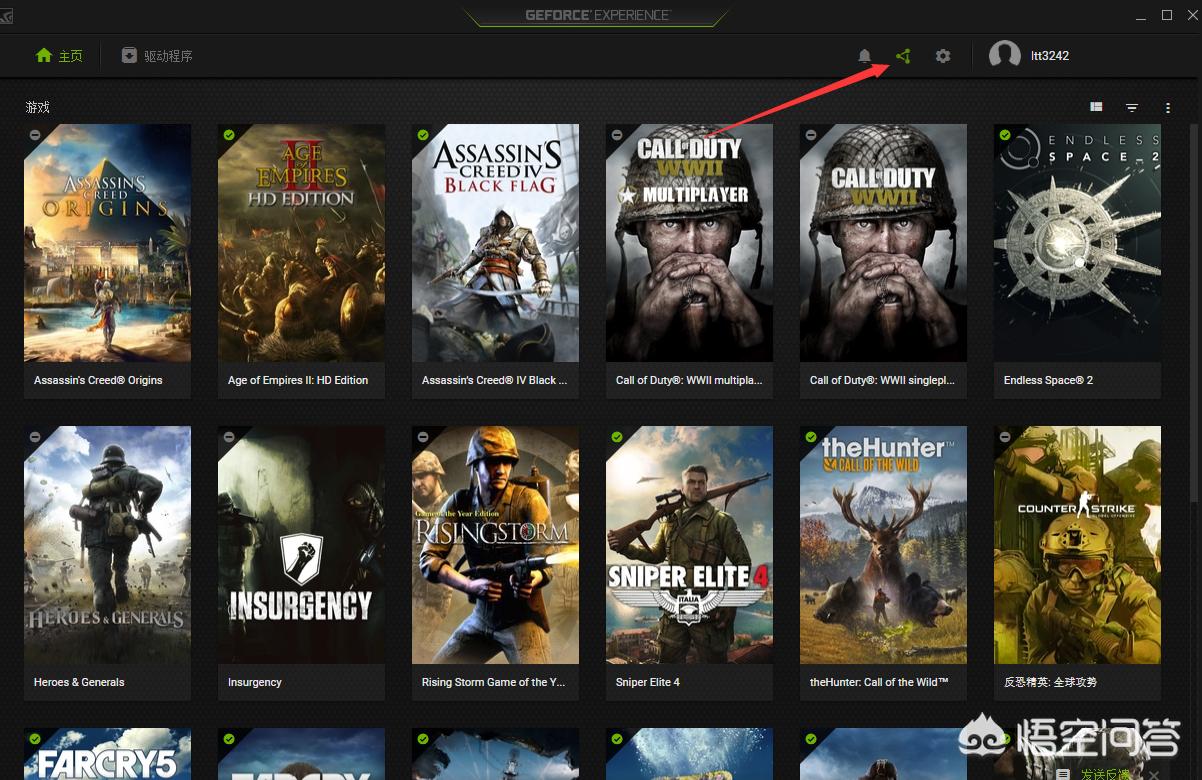Click the username ltt3242
Screen dimensions: 1202x780
click(x=1050, y=56)
